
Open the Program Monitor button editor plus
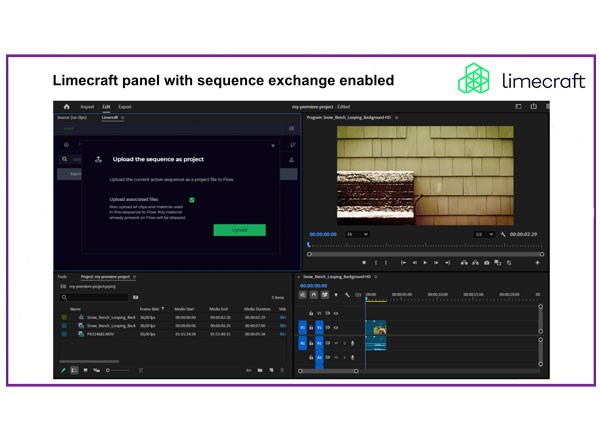pyautogui.click(x=537, y=262)
